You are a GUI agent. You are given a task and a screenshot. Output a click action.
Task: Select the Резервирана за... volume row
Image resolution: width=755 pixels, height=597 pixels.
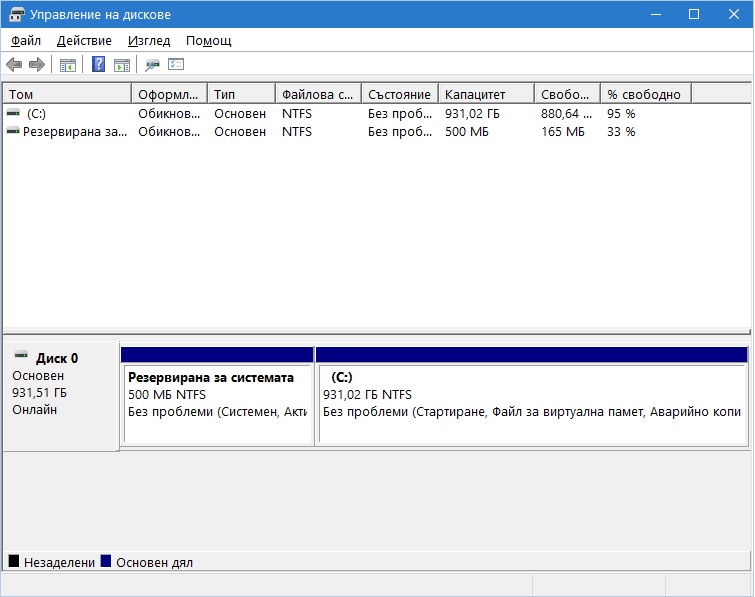point(377,131)
